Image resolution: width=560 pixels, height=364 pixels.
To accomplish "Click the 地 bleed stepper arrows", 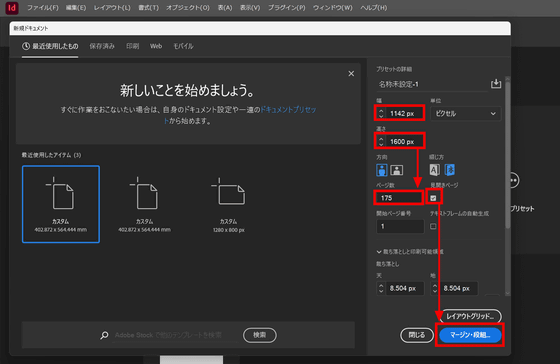I will click(x=435, y=288).
